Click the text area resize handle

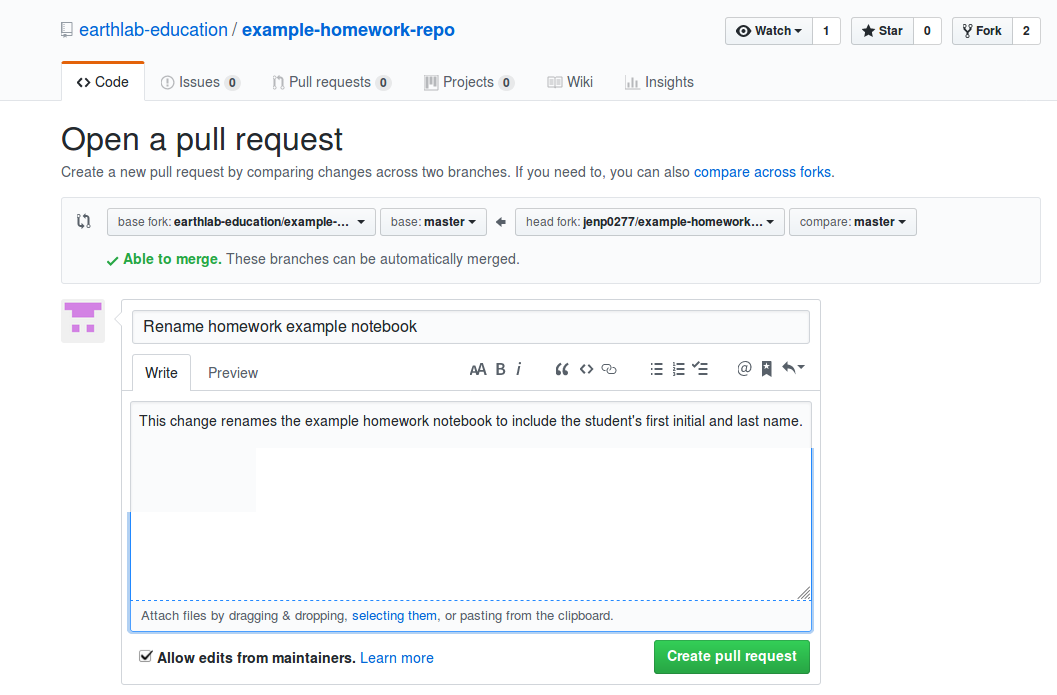pyautogui.click(x=804, y=593)
